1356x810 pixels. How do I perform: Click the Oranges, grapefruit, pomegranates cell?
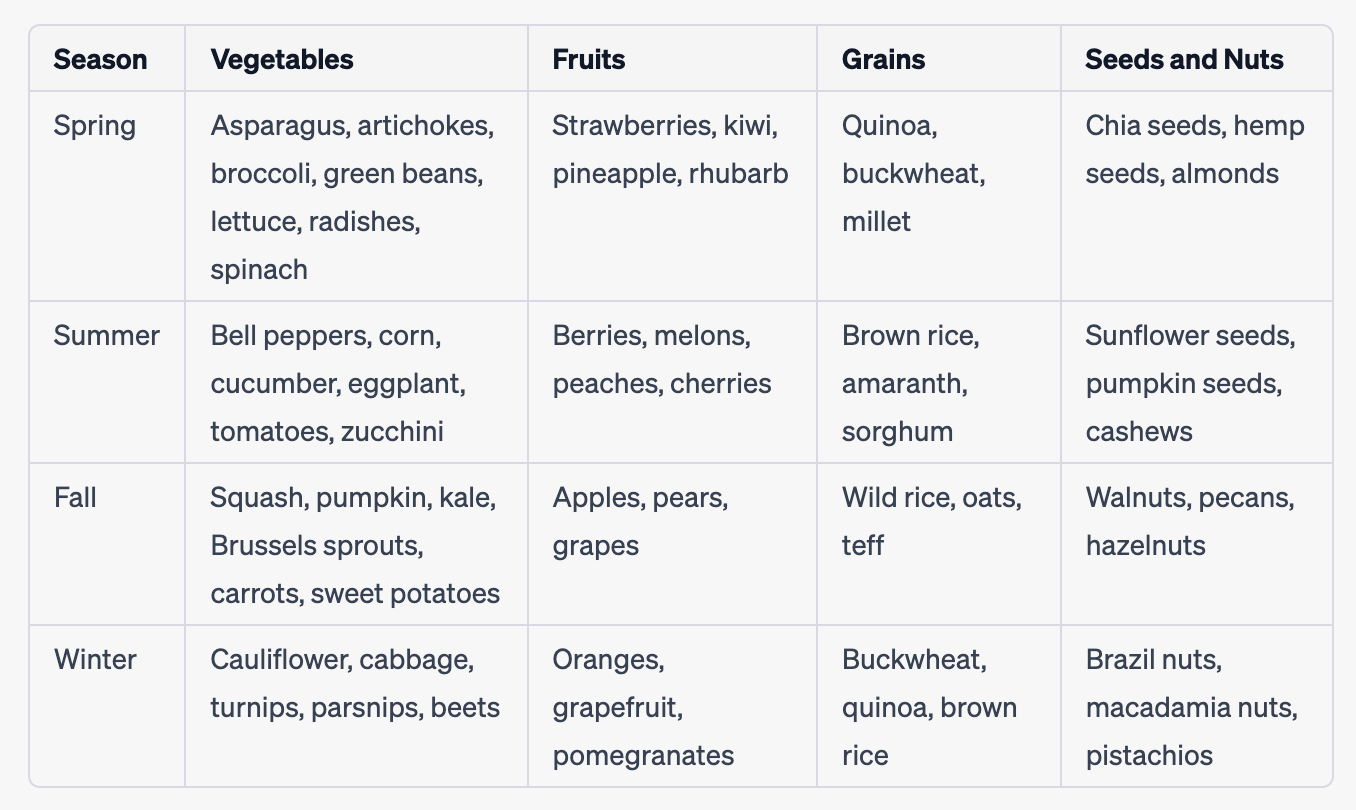tap(642, 707)
